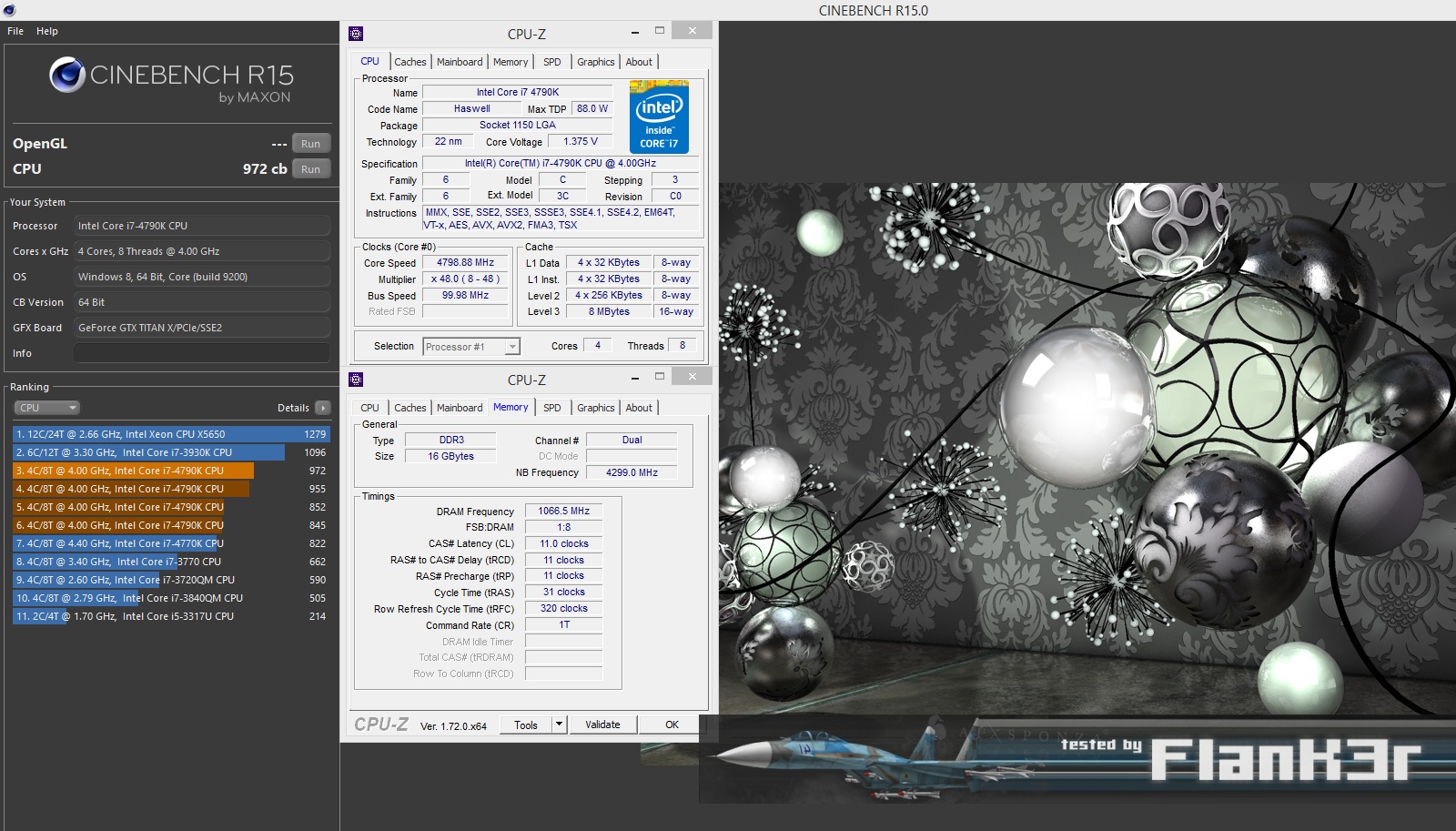This screenshot has width=1456, height=831.
Task: Click the NB Frequency value 4299.0 MHz
Action: [632, 472]
